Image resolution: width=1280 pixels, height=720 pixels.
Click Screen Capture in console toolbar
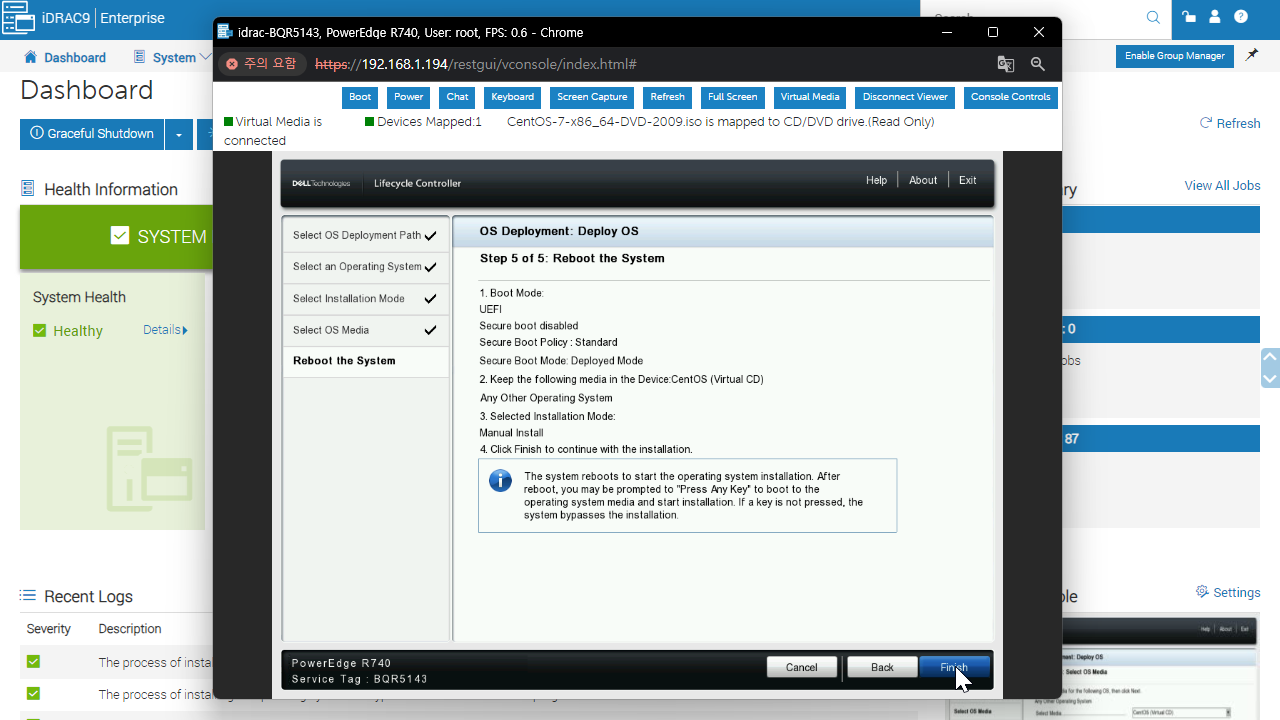(x=592, y=97)
